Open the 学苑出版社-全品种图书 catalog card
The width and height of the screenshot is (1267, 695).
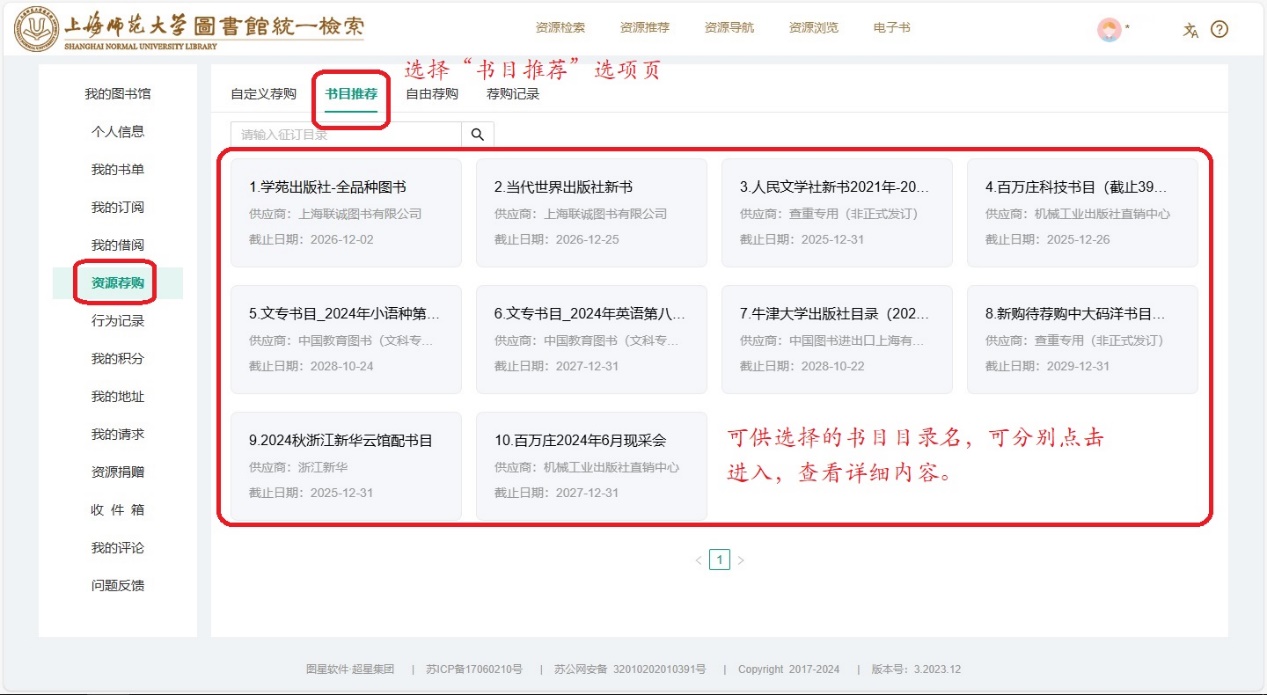pos(346,212)
